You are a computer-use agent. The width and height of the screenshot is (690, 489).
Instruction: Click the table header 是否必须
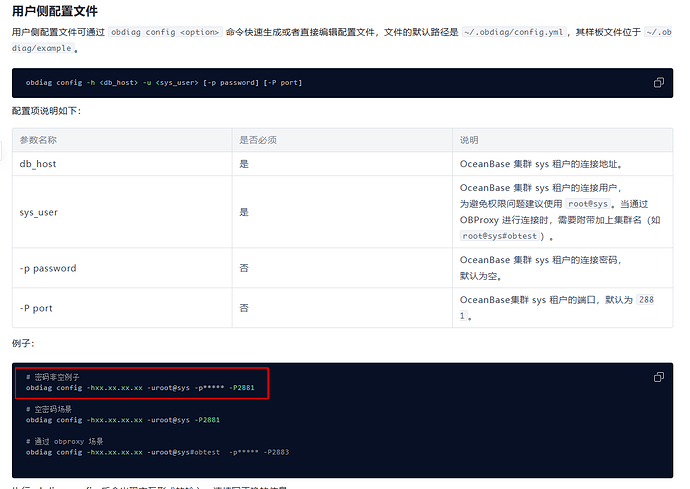coord(258,140)
